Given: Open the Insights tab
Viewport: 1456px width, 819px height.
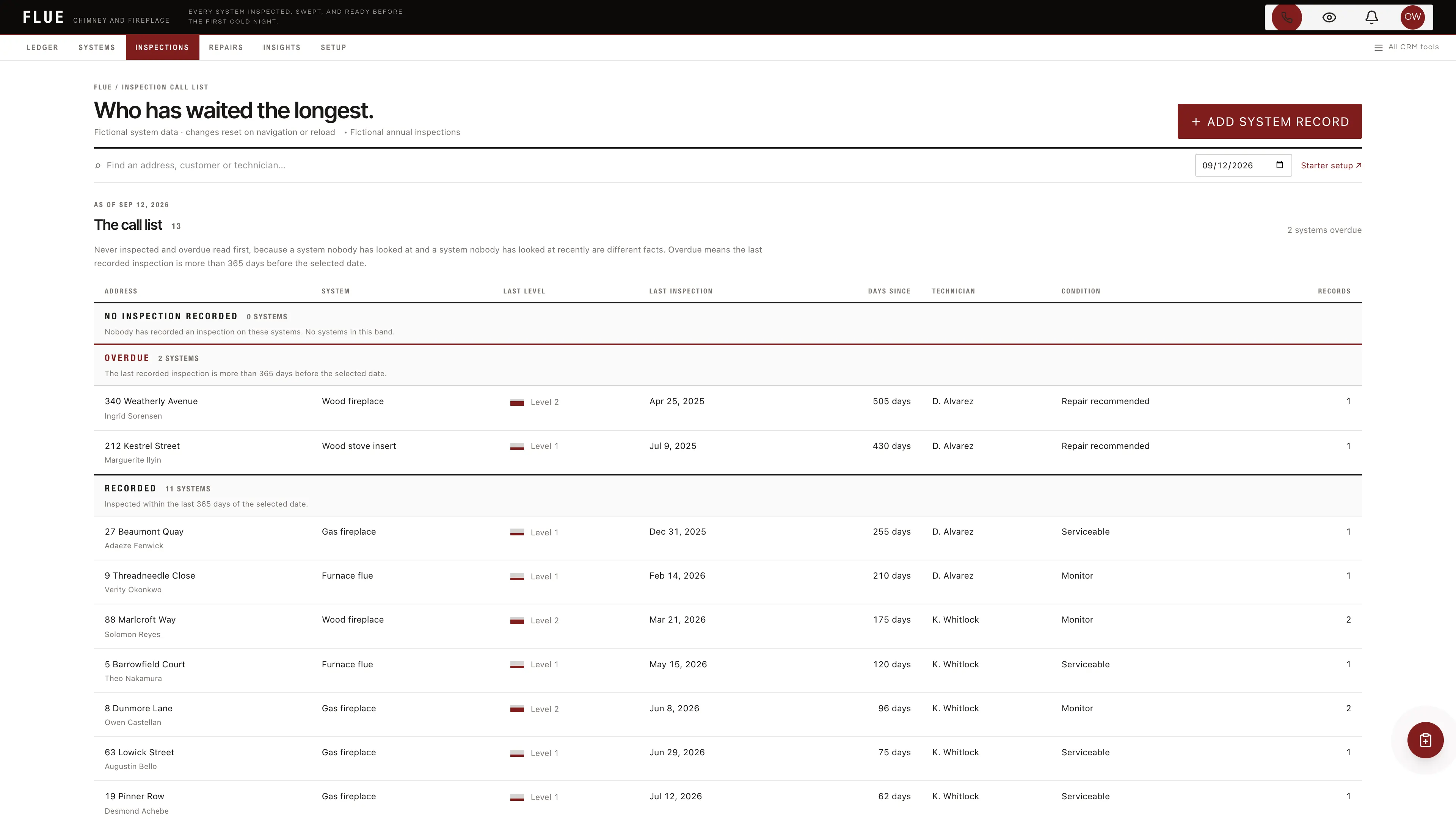Looking at the screenshot, I should (x=281, y=47).
